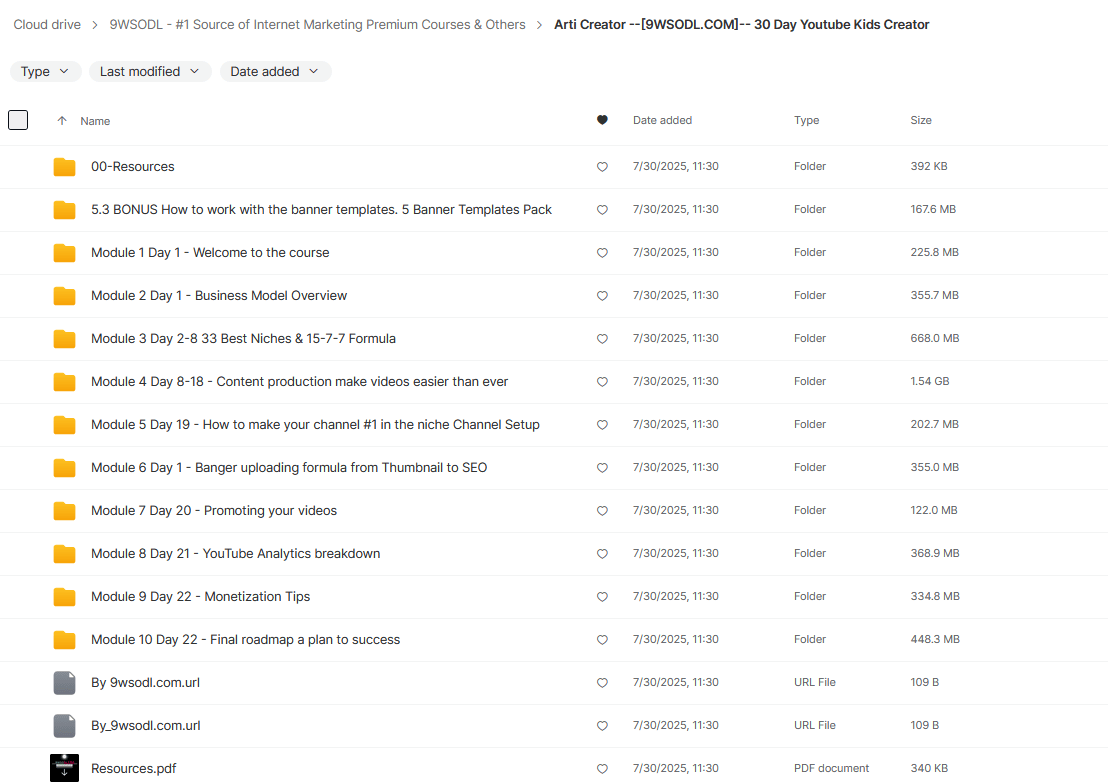Mark Resources.pdf as favorite
The image size is (1108, 783).
[602, 769]
